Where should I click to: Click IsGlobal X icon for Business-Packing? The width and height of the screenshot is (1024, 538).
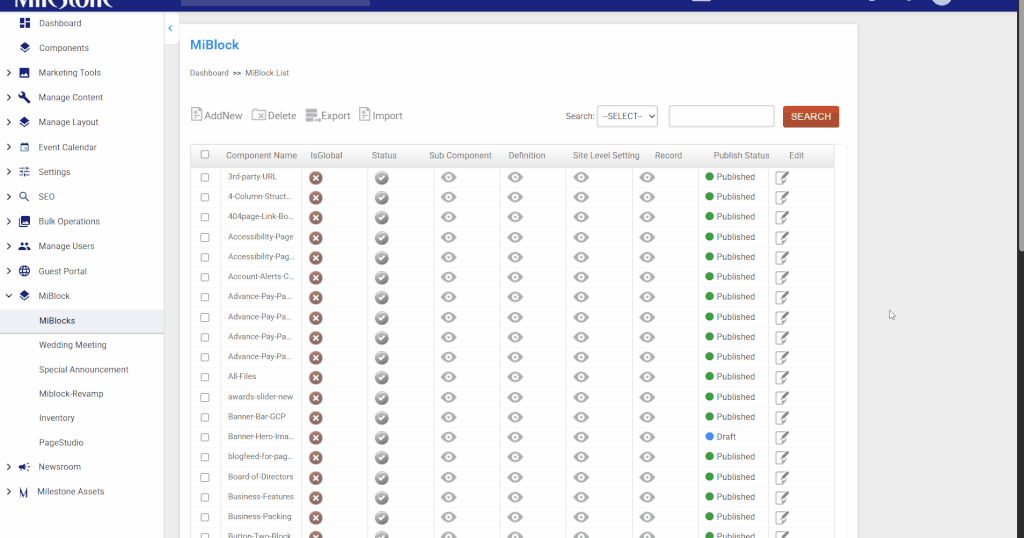tap(315, 518)
